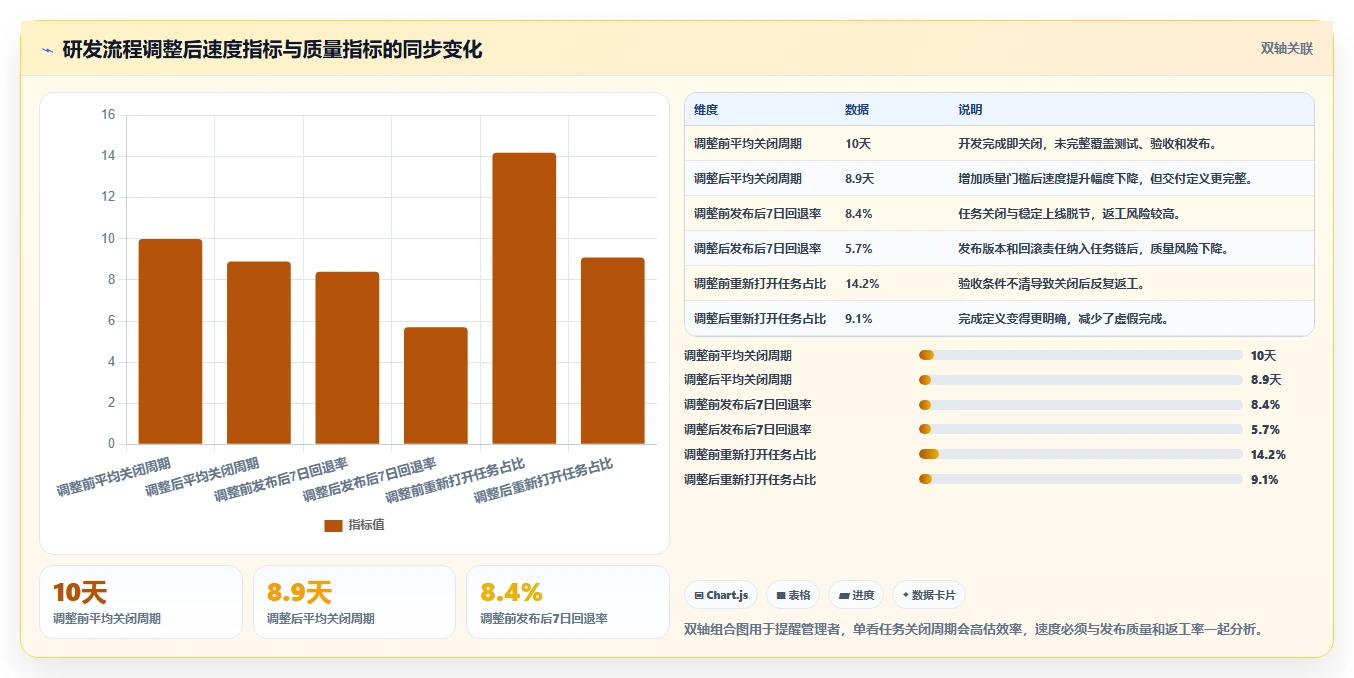Click the 双轴关联 label in the header
The image size is (1354, 678).
[1286, 48]
